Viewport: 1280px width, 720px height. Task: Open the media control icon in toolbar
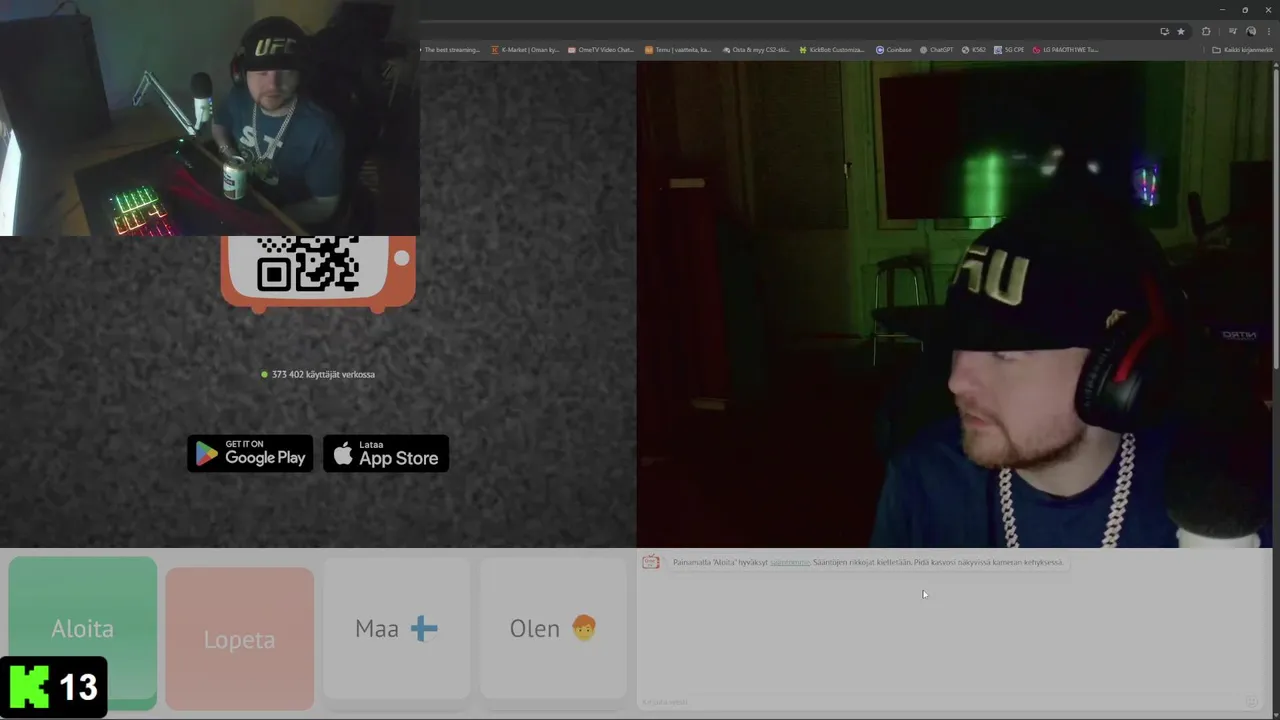click(1232, 32)
